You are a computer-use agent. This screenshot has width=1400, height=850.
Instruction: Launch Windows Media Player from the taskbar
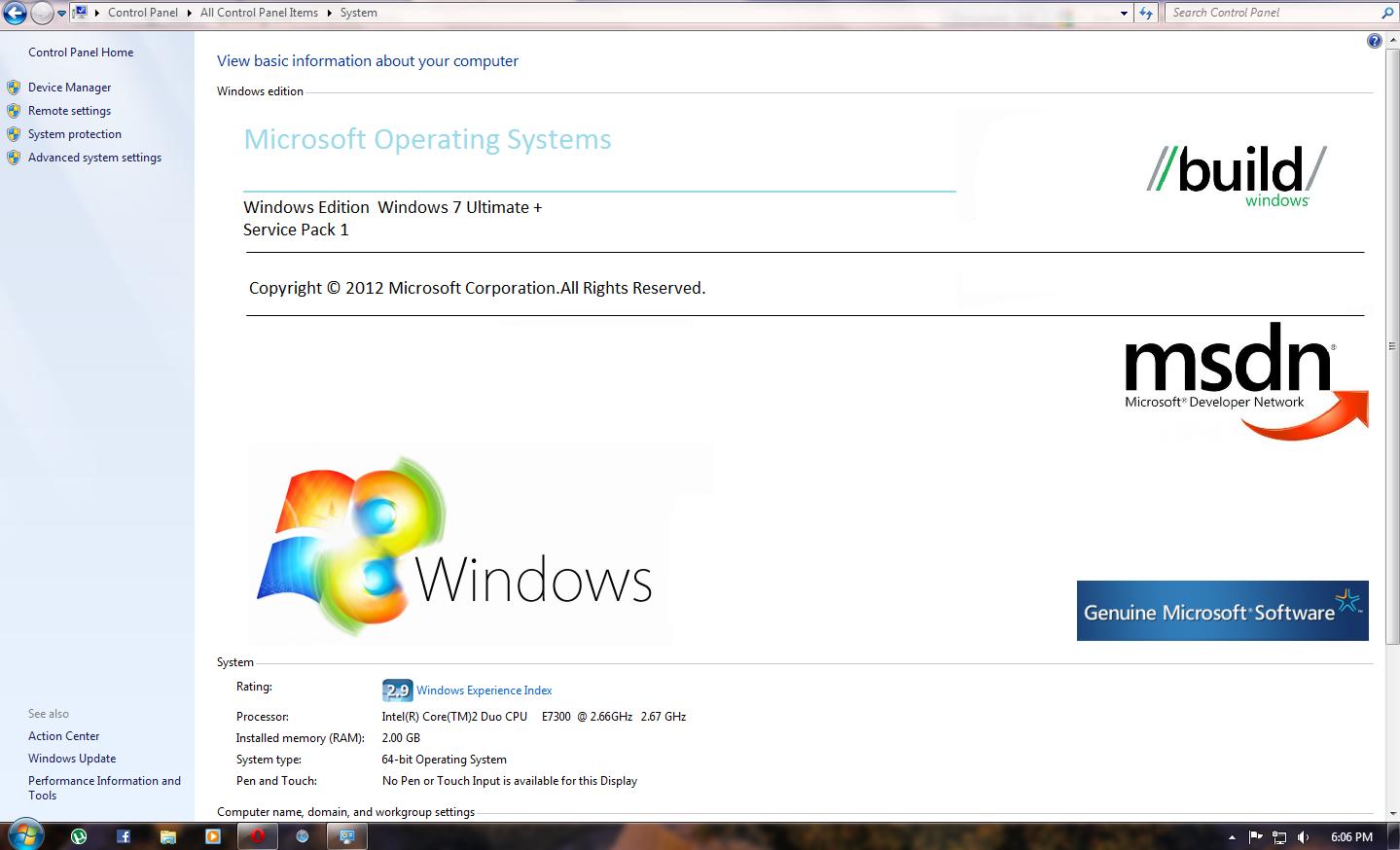tap(212, 835)
